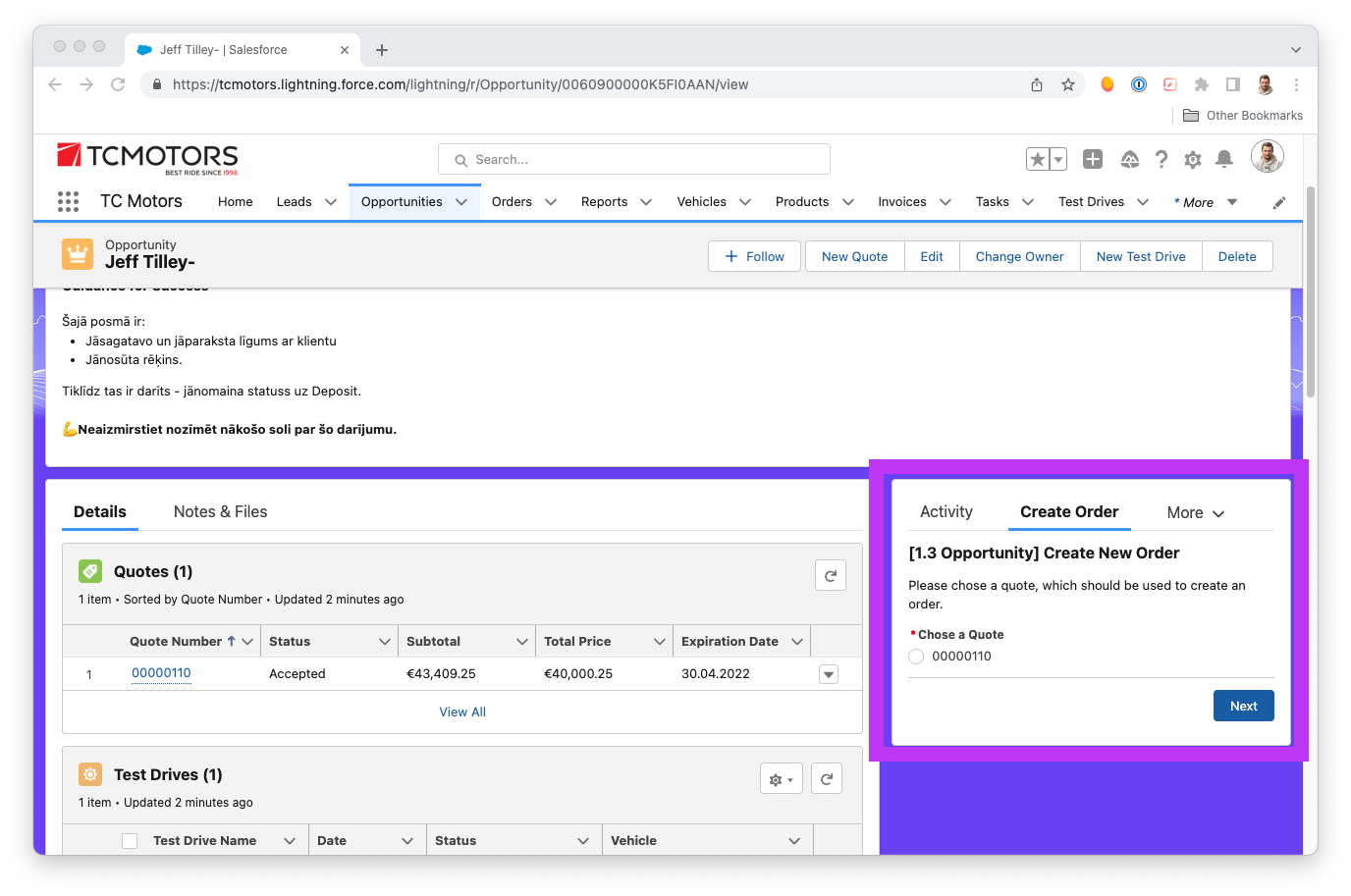Screen dimensions: 1351x896
Task: Refresh the Test Drives related list
Action: coord(827,778)
